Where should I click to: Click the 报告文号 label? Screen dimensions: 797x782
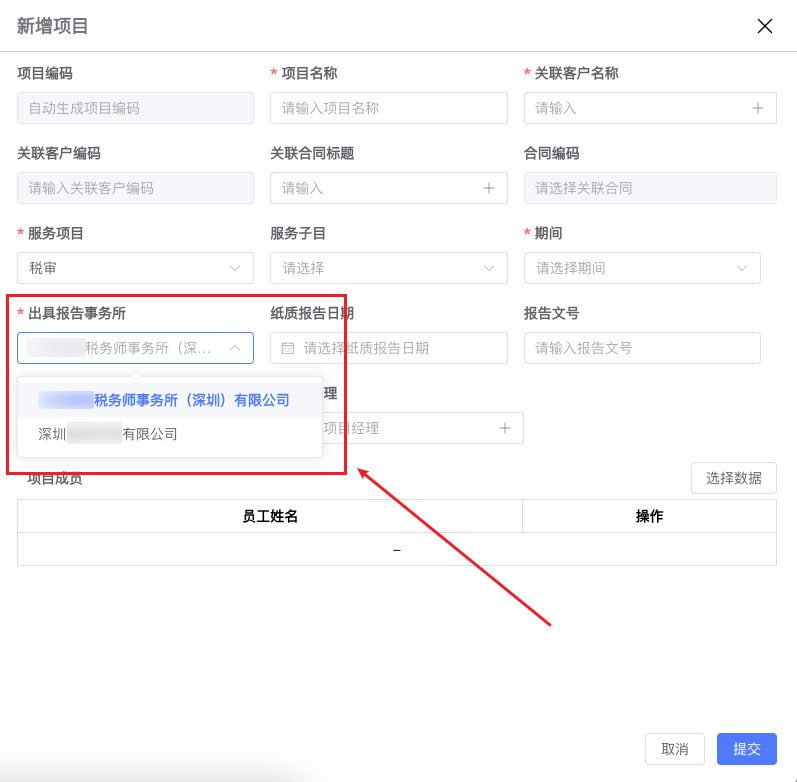click(x=551, y=313)
